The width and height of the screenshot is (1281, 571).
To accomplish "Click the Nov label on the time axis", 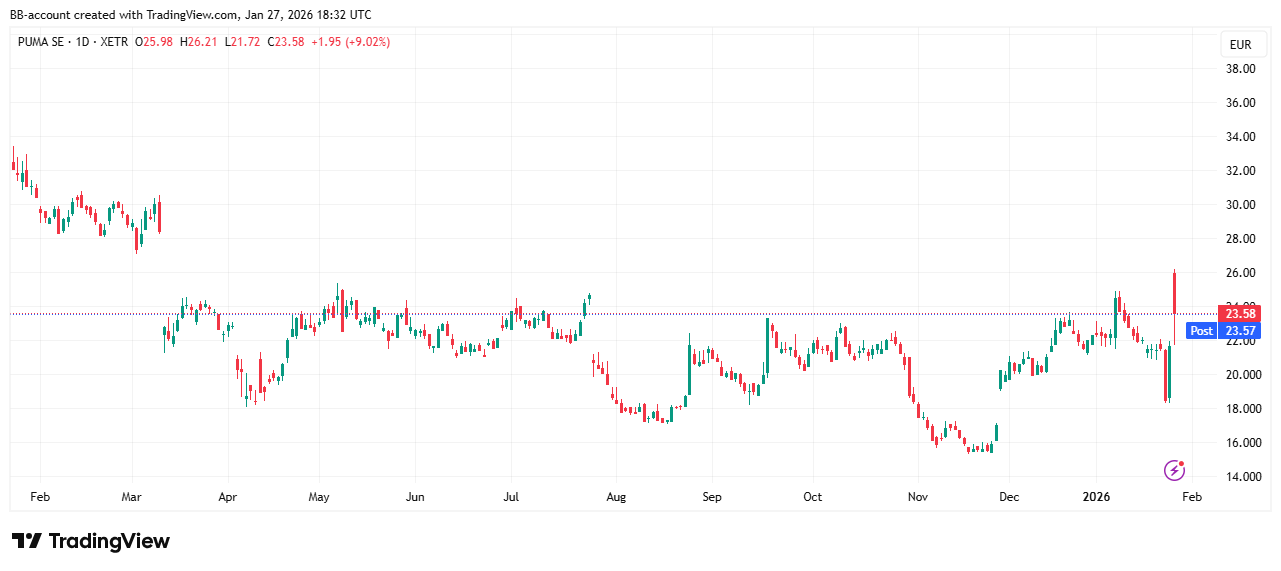I will [916, 496].
